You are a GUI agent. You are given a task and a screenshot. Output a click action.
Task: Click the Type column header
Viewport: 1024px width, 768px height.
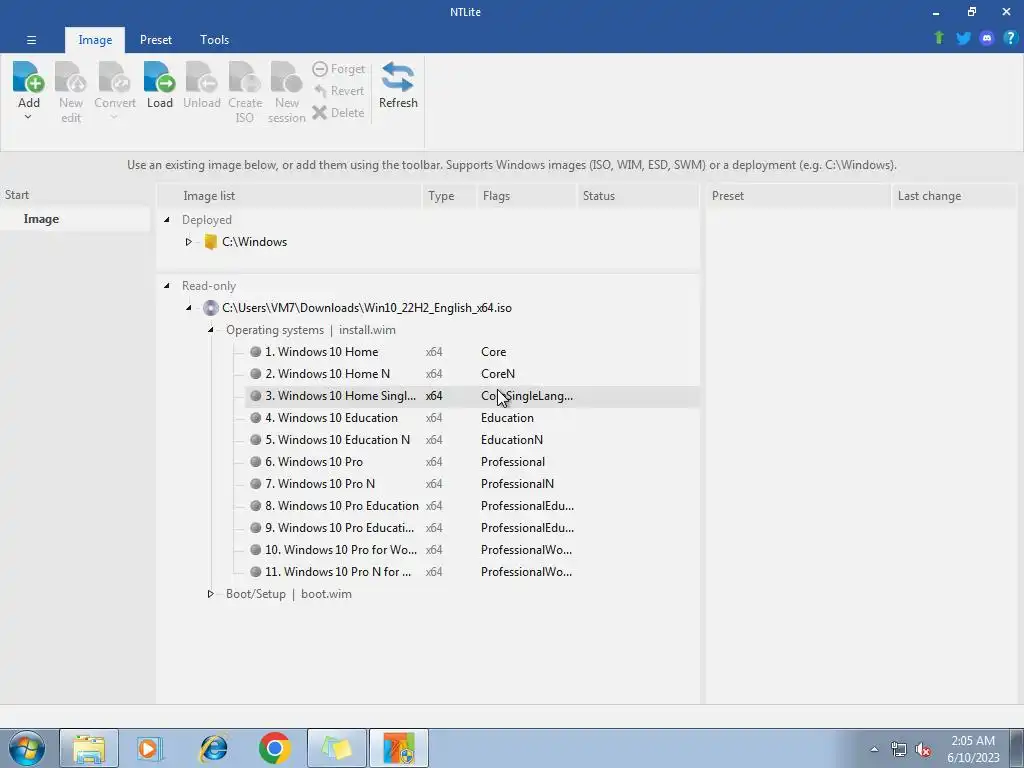(x=449, y=196)
